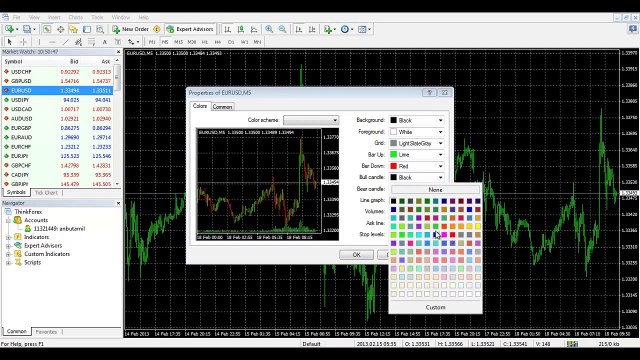The image size is (640, 360).
Task: Expand the Custom Indicators node in Navigator
Action: point(8,254)
